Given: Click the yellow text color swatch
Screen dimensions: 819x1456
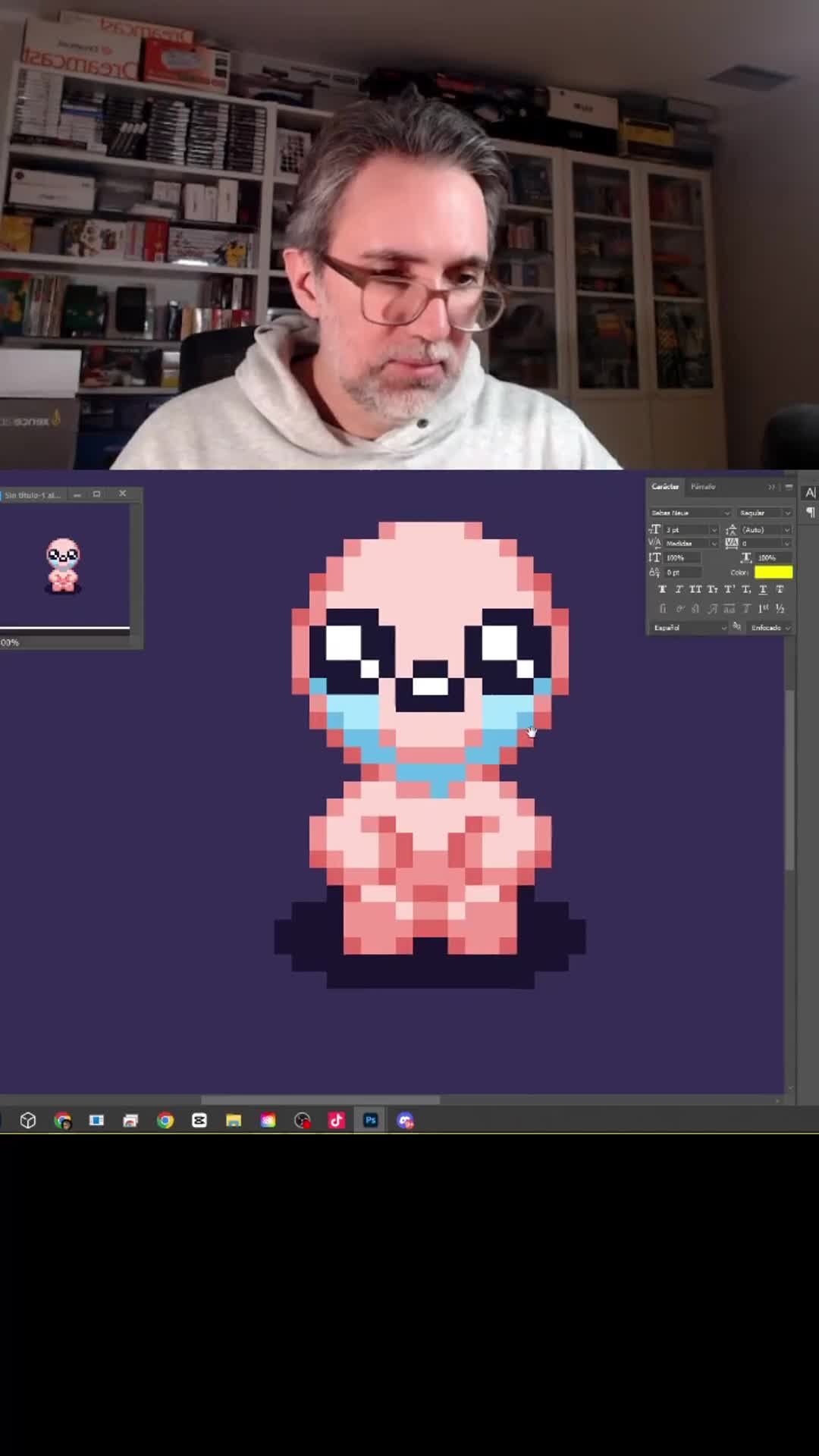Looking at the screenshot, I should (773, 573).
